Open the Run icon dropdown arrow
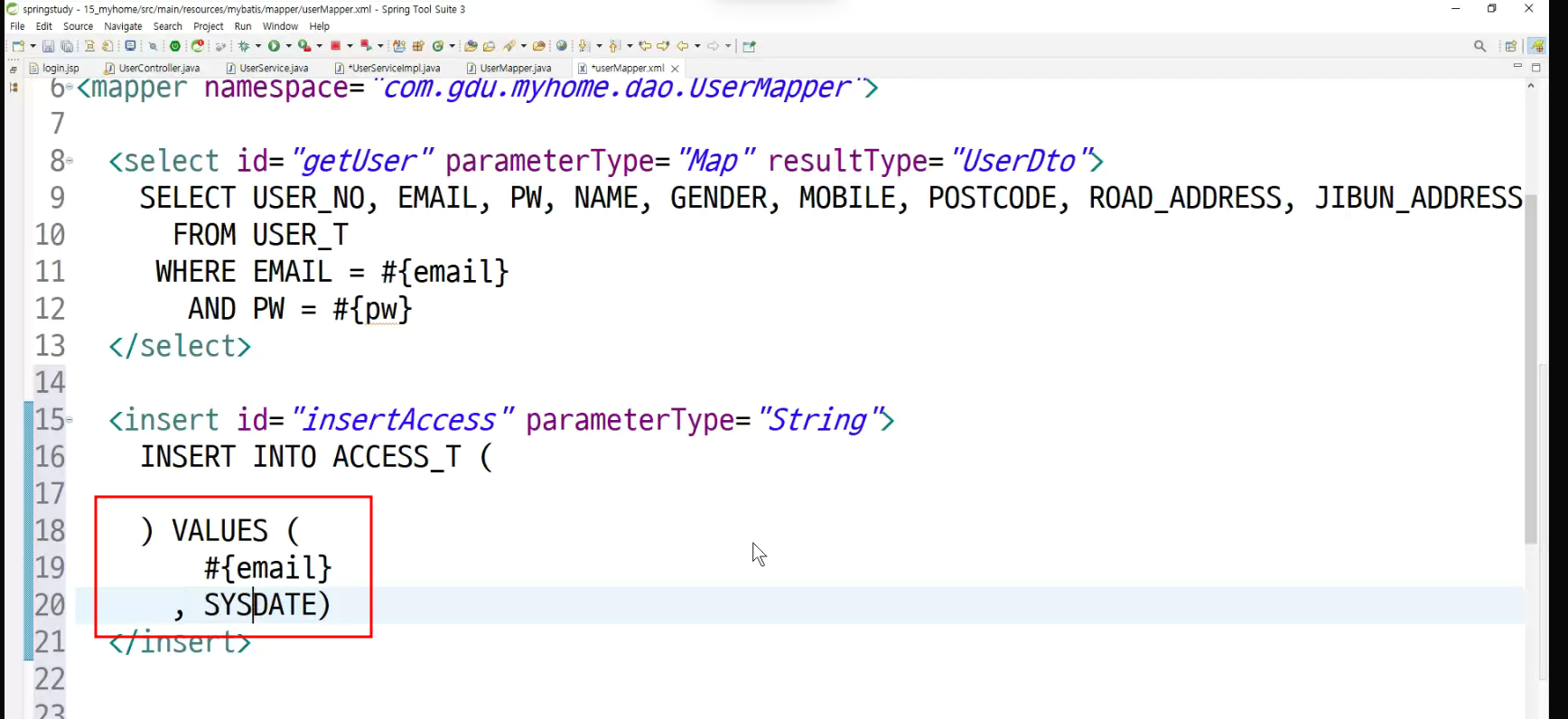 [288, 46]
